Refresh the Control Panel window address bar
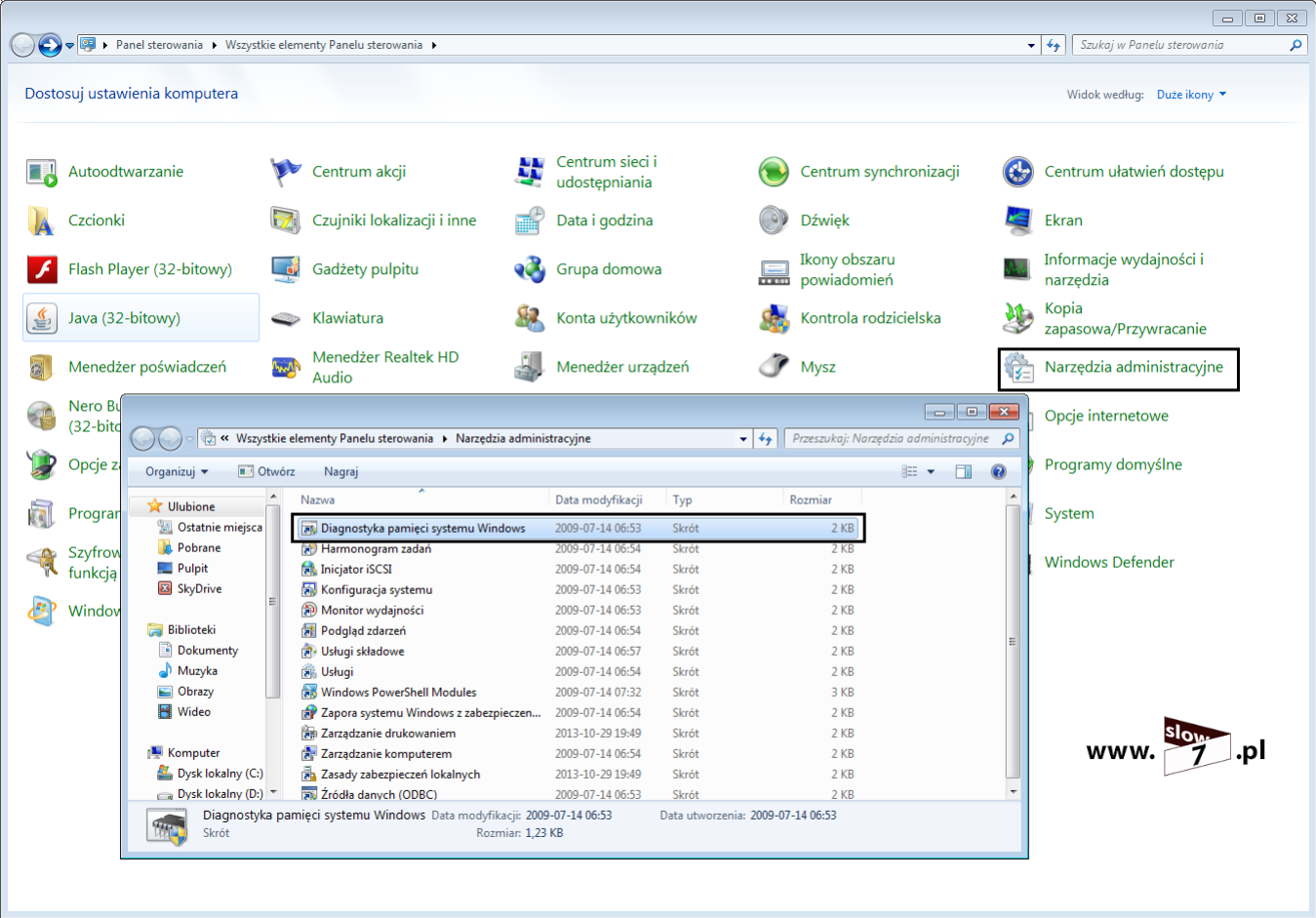The height and width of the screenshot is (918, 1316). pyautogui.click(x=1054, y=45)
